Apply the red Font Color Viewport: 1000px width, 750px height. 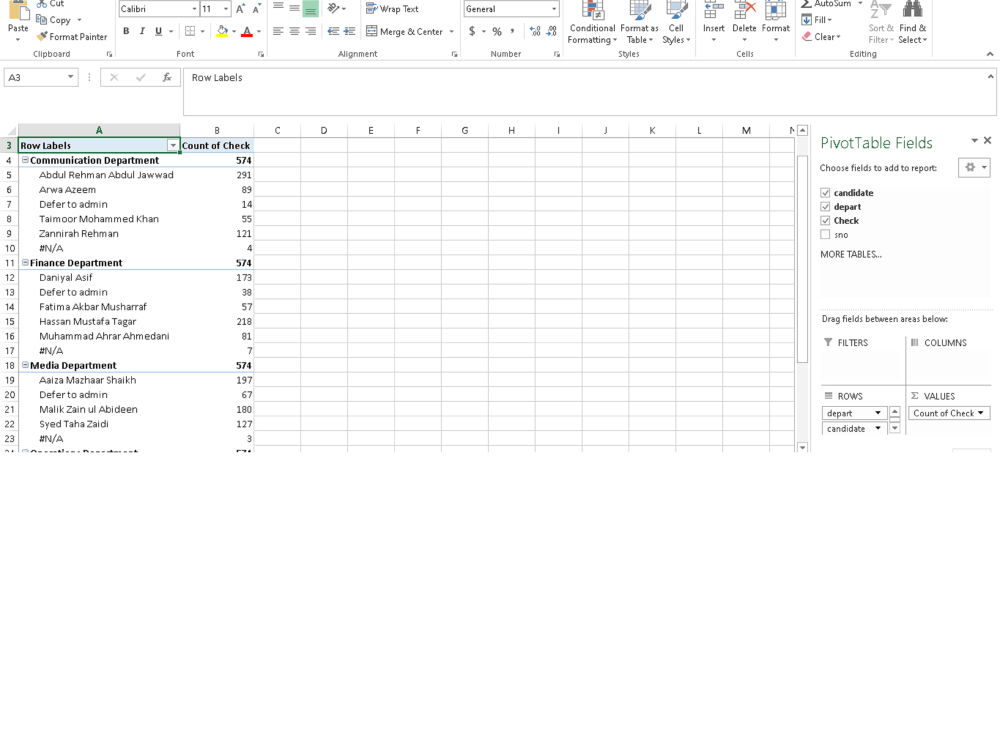(x=247, y=31)
